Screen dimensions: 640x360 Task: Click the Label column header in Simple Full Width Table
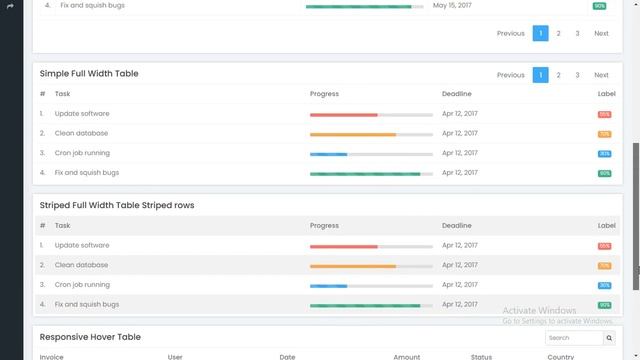(607, 94)
